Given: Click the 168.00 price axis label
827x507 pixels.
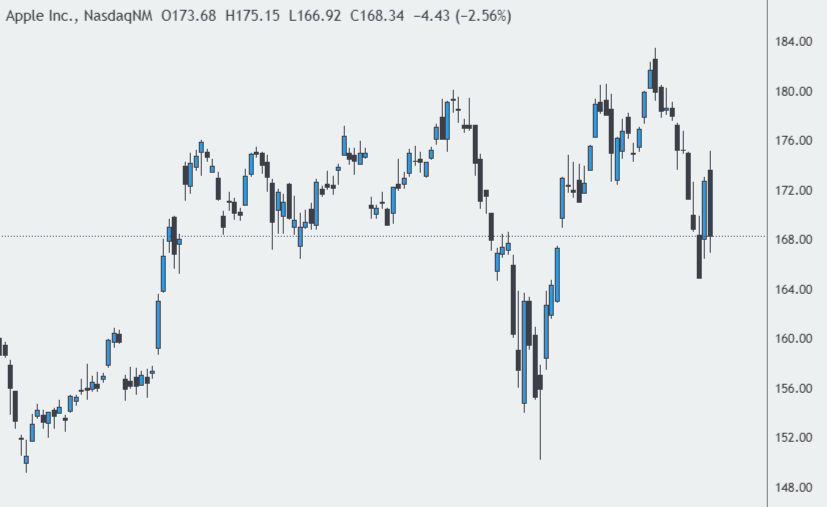Looking at the screenshot, I should pyautogui.click(x=793, y=240).
